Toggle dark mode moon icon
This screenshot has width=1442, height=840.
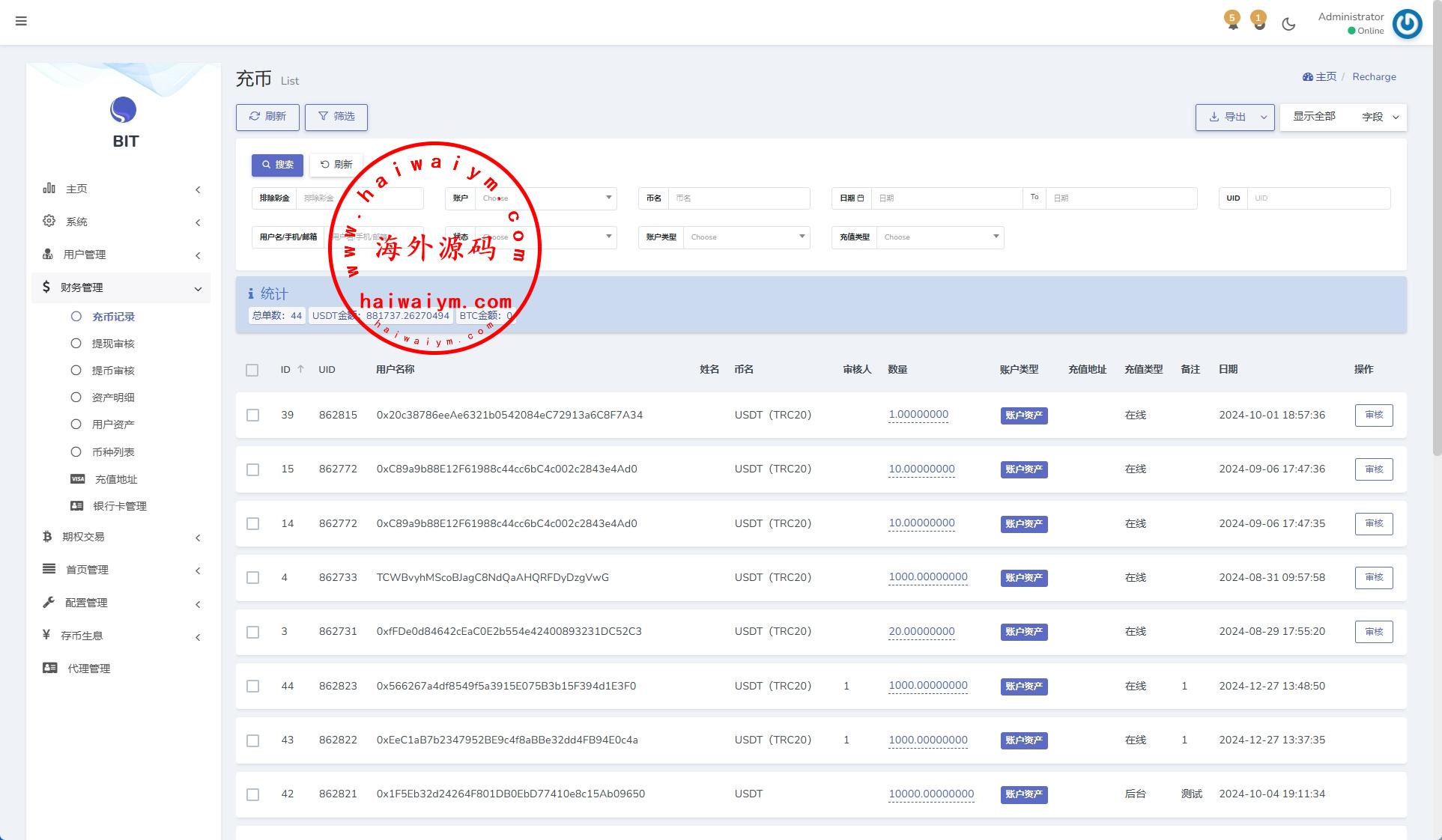1288,24
